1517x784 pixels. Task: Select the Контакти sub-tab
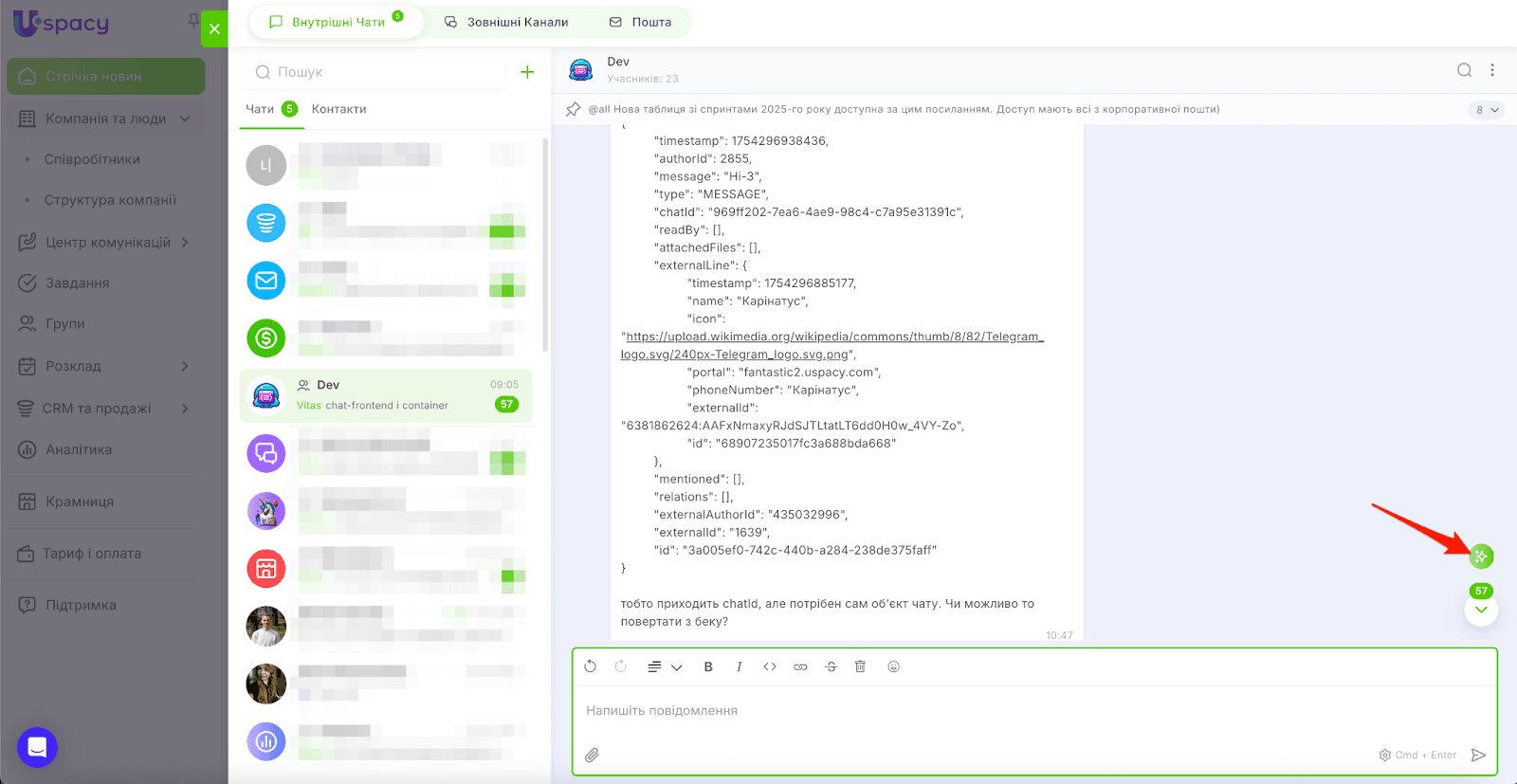coord(338,109)
